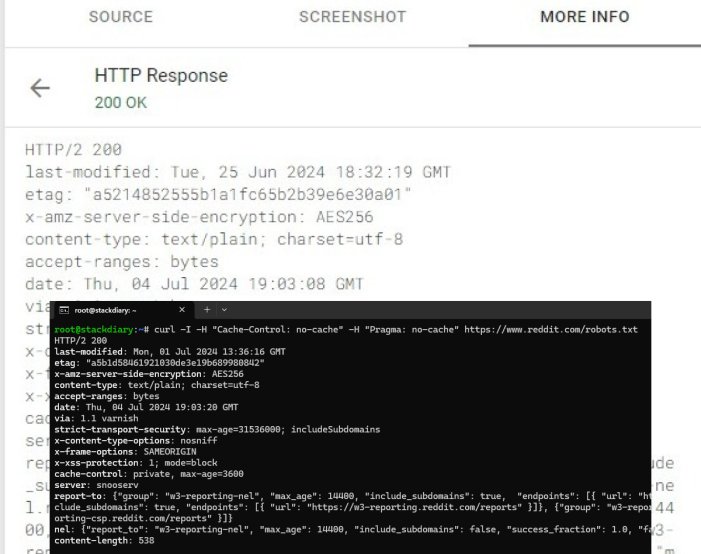The width and height of the screenshot is (701, 554).
Task: Click the curl command line in terminal
Action: (x=346, y=330)
